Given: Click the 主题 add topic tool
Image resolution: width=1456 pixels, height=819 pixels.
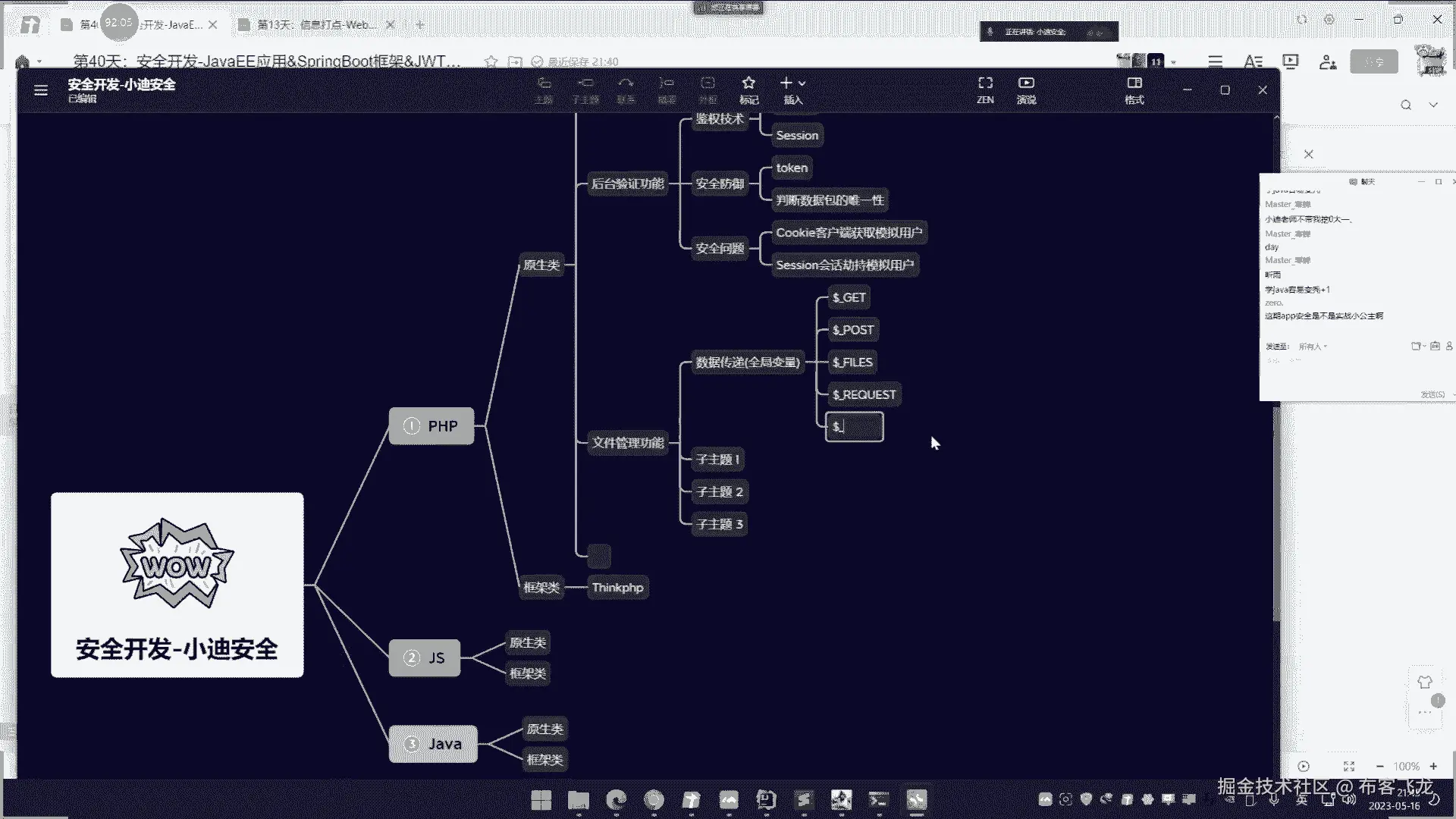Looking at the screenshot, I should (544, 89).
